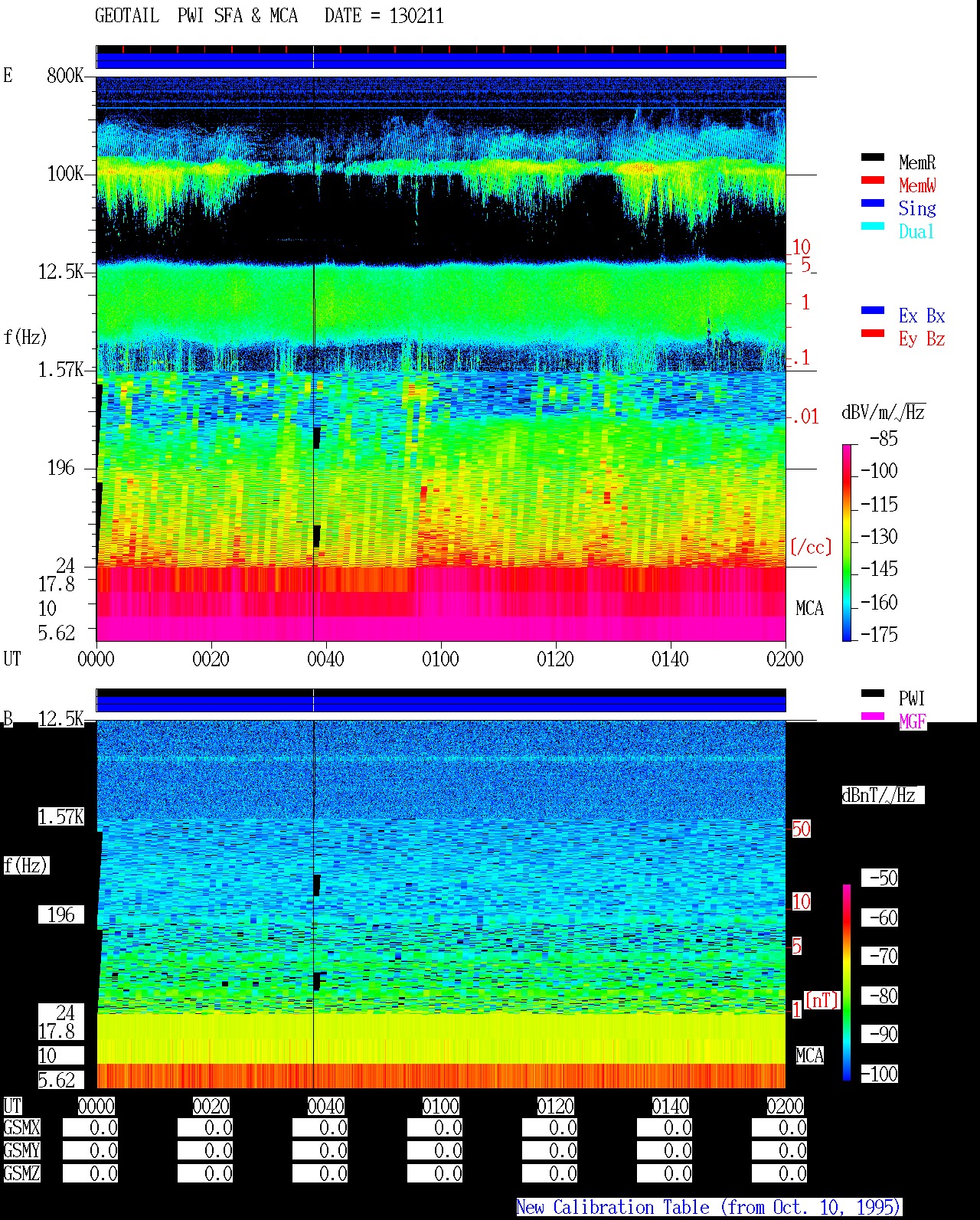
Task: Click the New Calibration Table link text
Action: tap(708, 1208)
